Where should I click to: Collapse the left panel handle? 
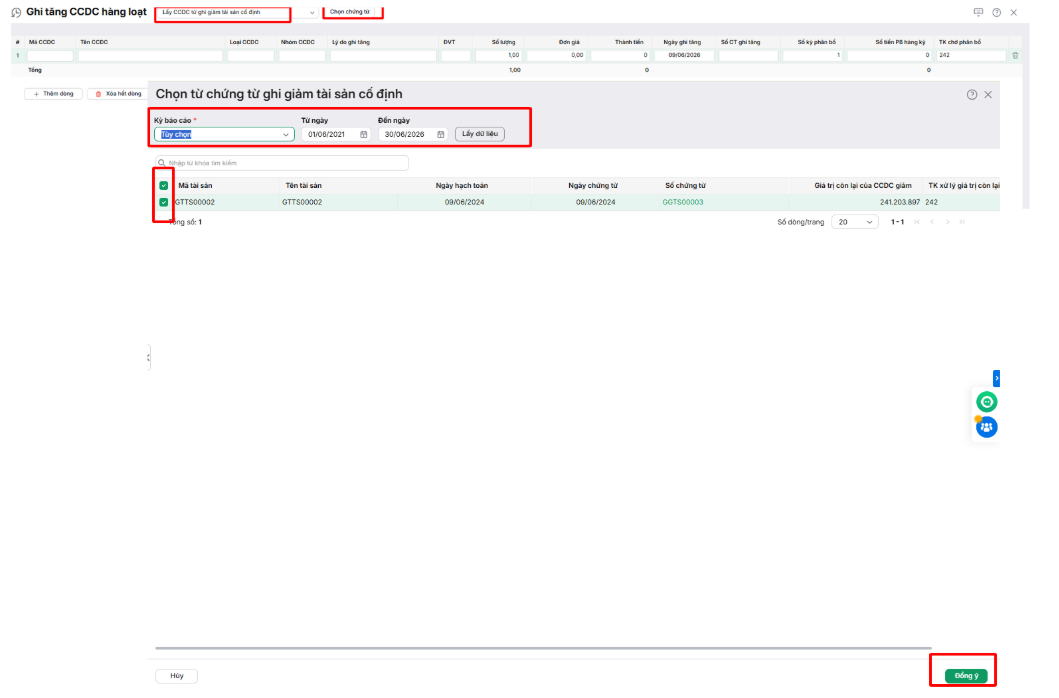point(149,357)
